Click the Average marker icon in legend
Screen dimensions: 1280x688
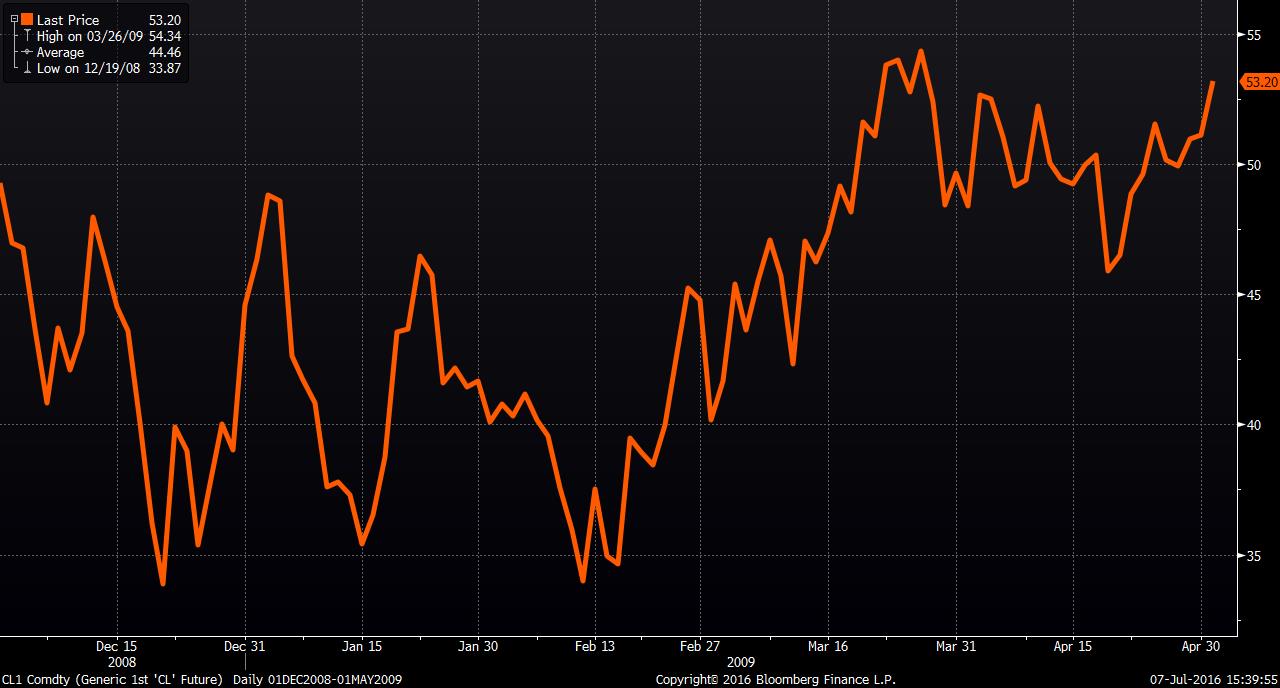(27, 52)
